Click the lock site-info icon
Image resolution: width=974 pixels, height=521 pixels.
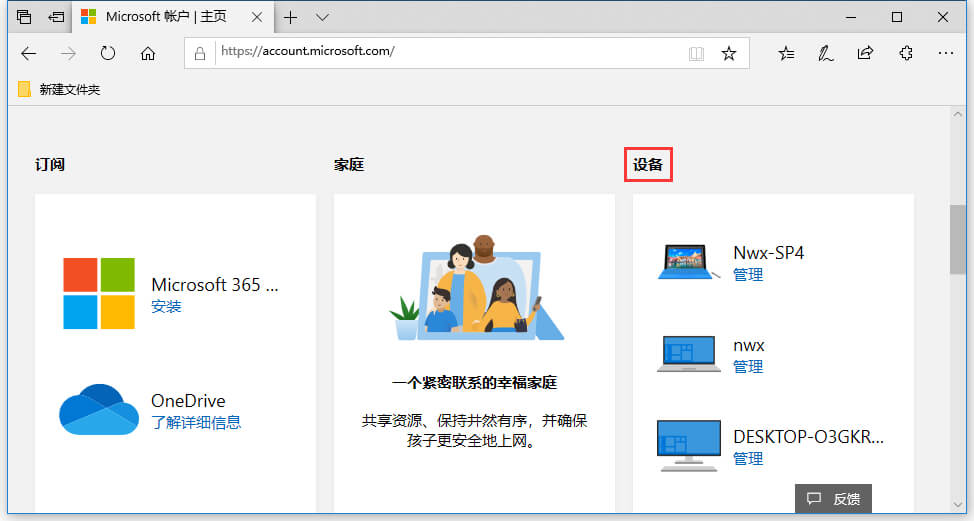point(199,53)
